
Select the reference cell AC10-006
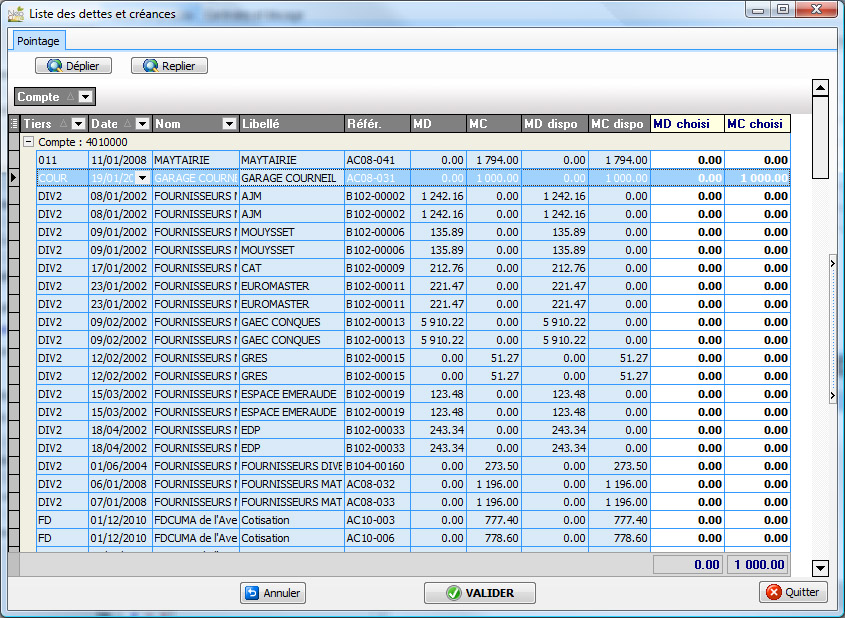377,538
